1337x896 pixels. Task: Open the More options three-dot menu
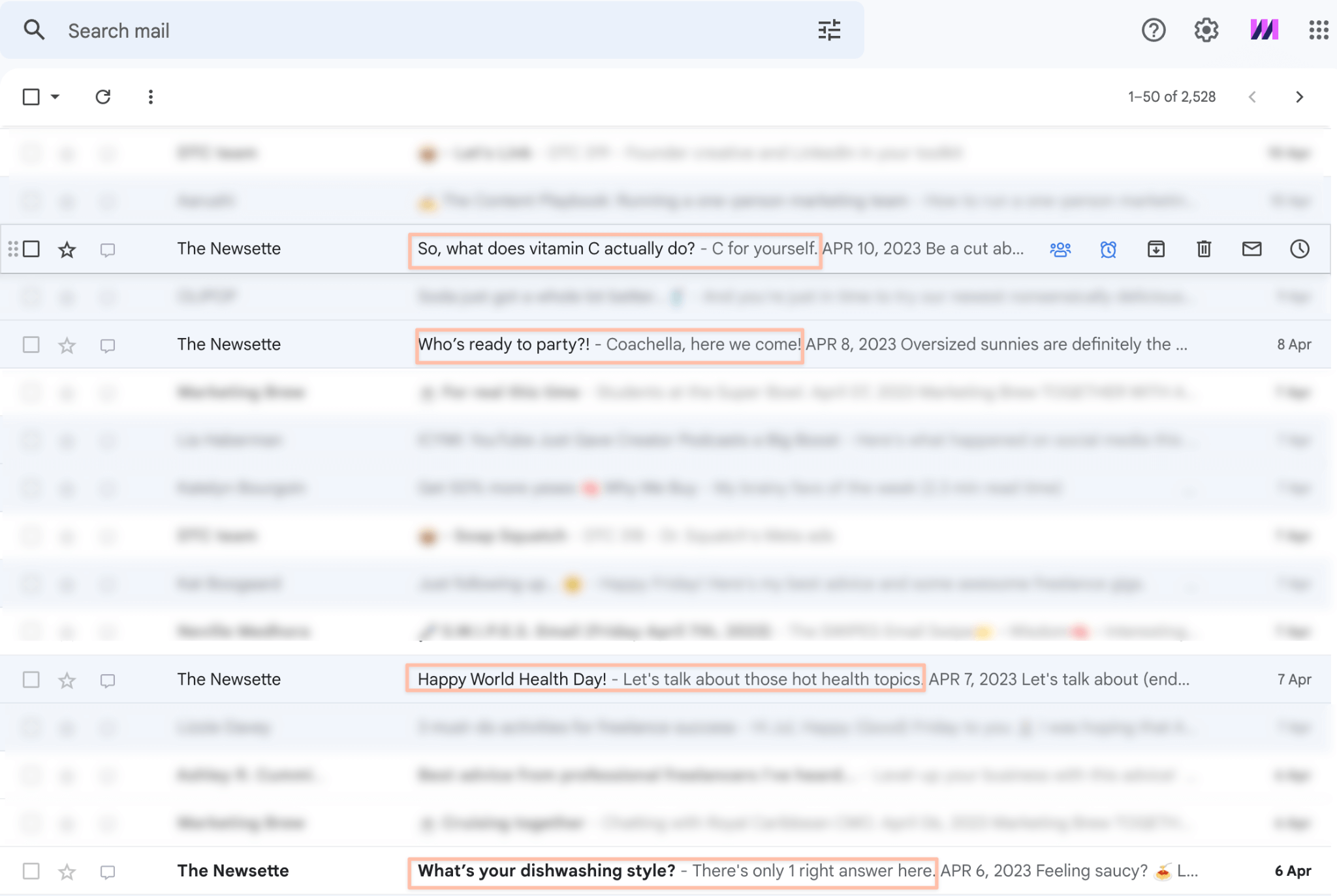coord(151,97)
